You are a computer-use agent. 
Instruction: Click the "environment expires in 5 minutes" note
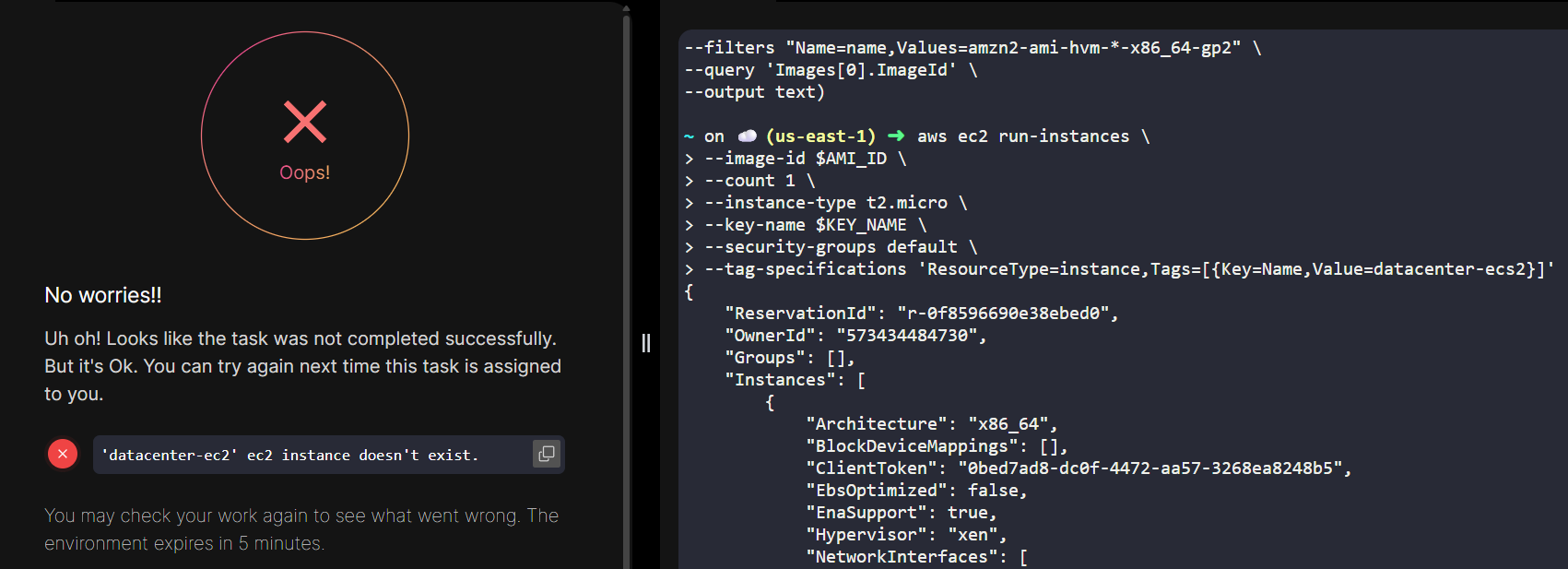click(184, 543)
